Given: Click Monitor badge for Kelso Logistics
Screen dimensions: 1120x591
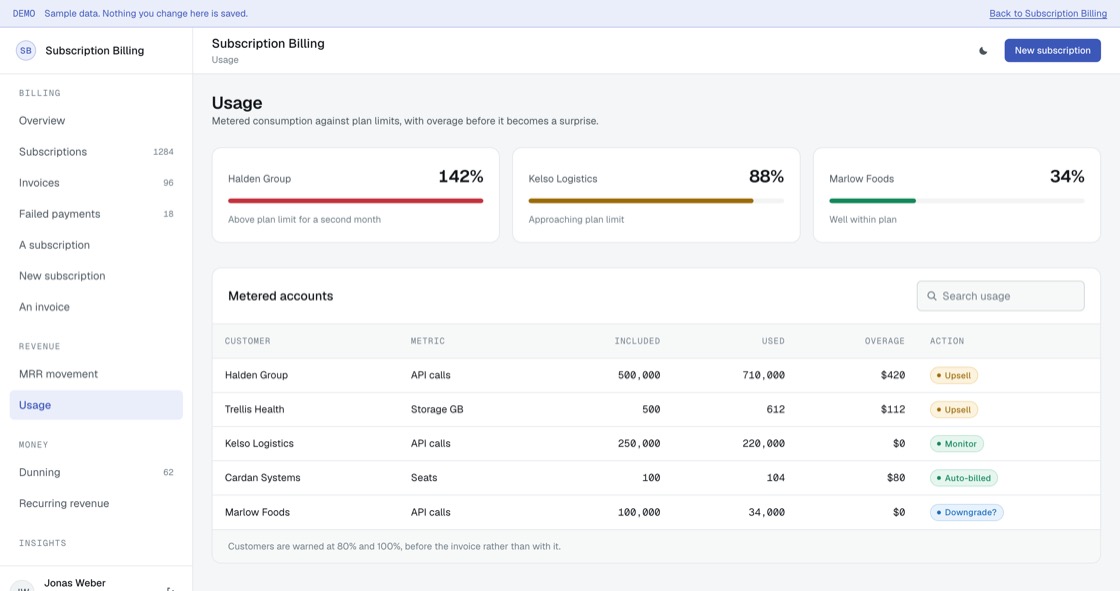Looking at the screenshot, I should (x=956, y=444).
